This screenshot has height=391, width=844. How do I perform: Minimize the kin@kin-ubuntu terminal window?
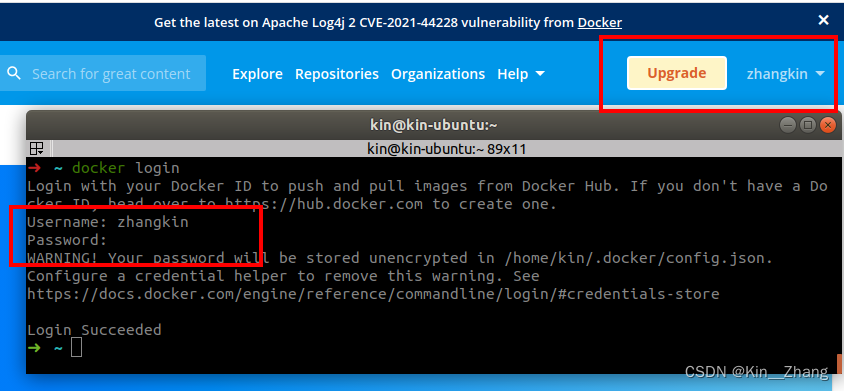pyautogui.click(x=787, y=125)
